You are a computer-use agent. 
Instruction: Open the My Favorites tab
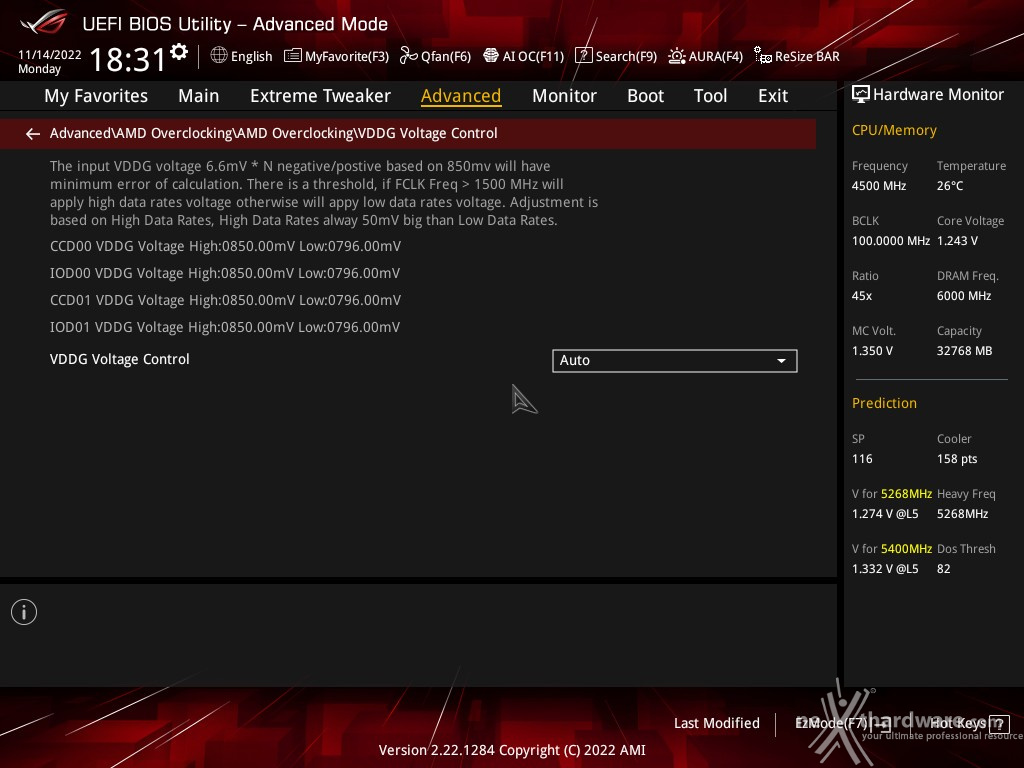(x=96, y=96)
